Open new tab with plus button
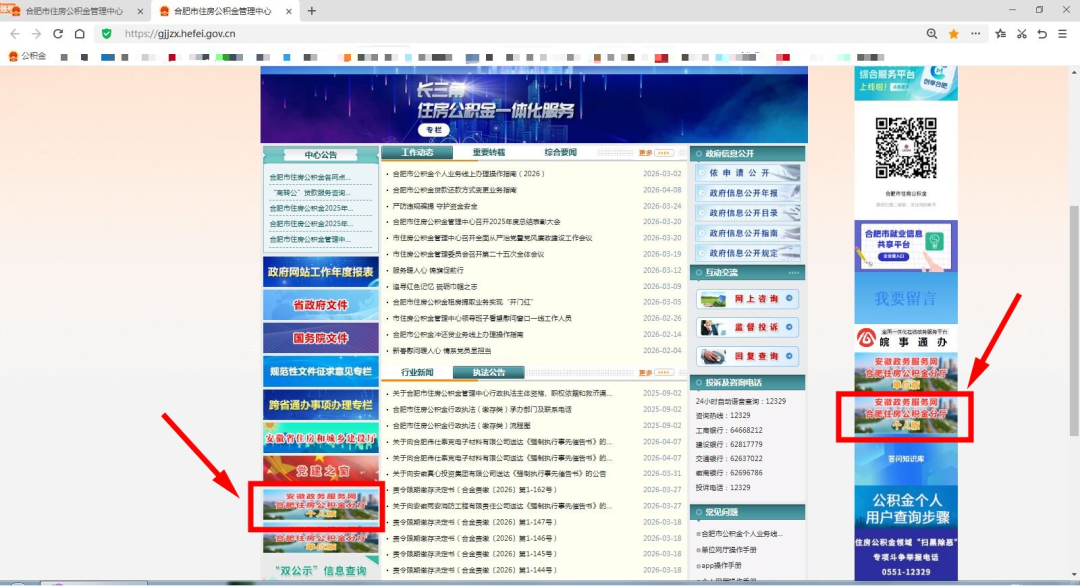The image size is (1080, 586). click(312, 11)
